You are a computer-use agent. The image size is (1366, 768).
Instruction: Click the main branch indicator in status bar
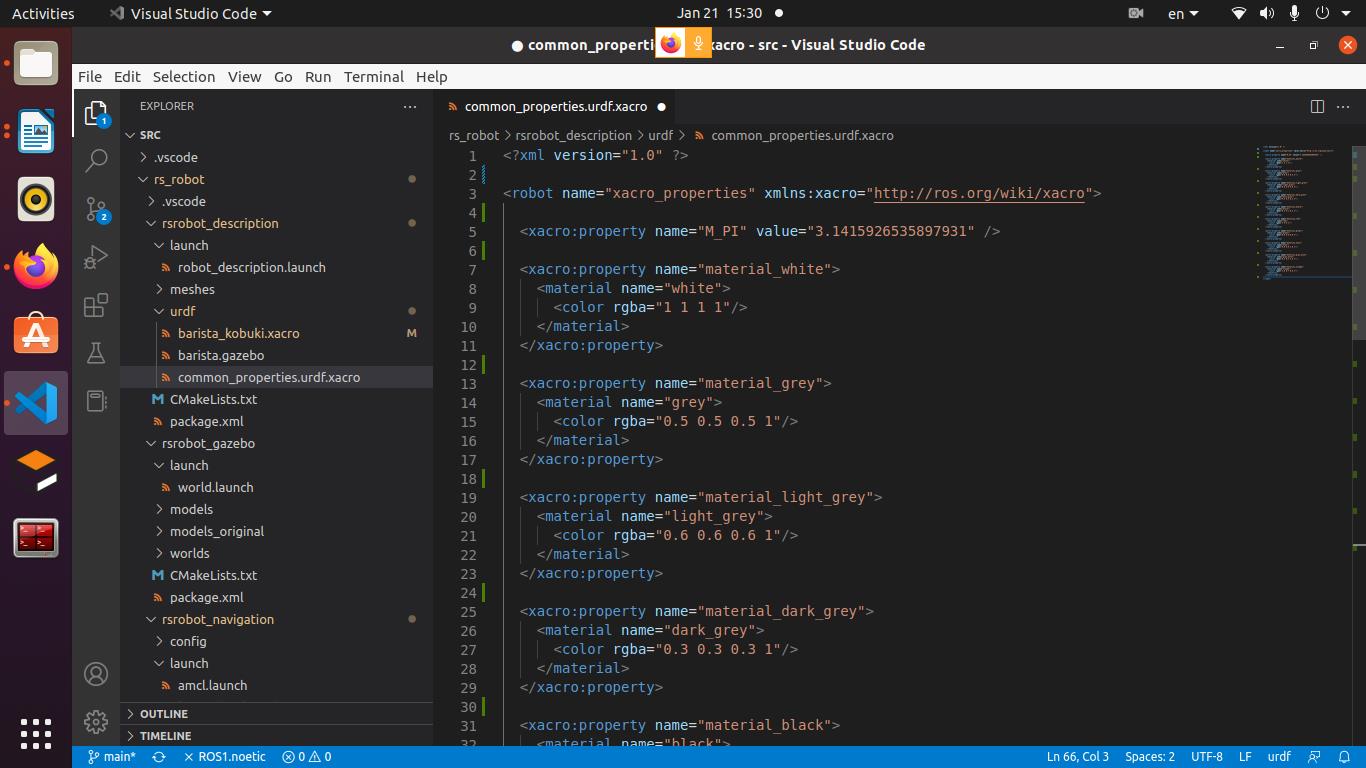coord(112,757)
